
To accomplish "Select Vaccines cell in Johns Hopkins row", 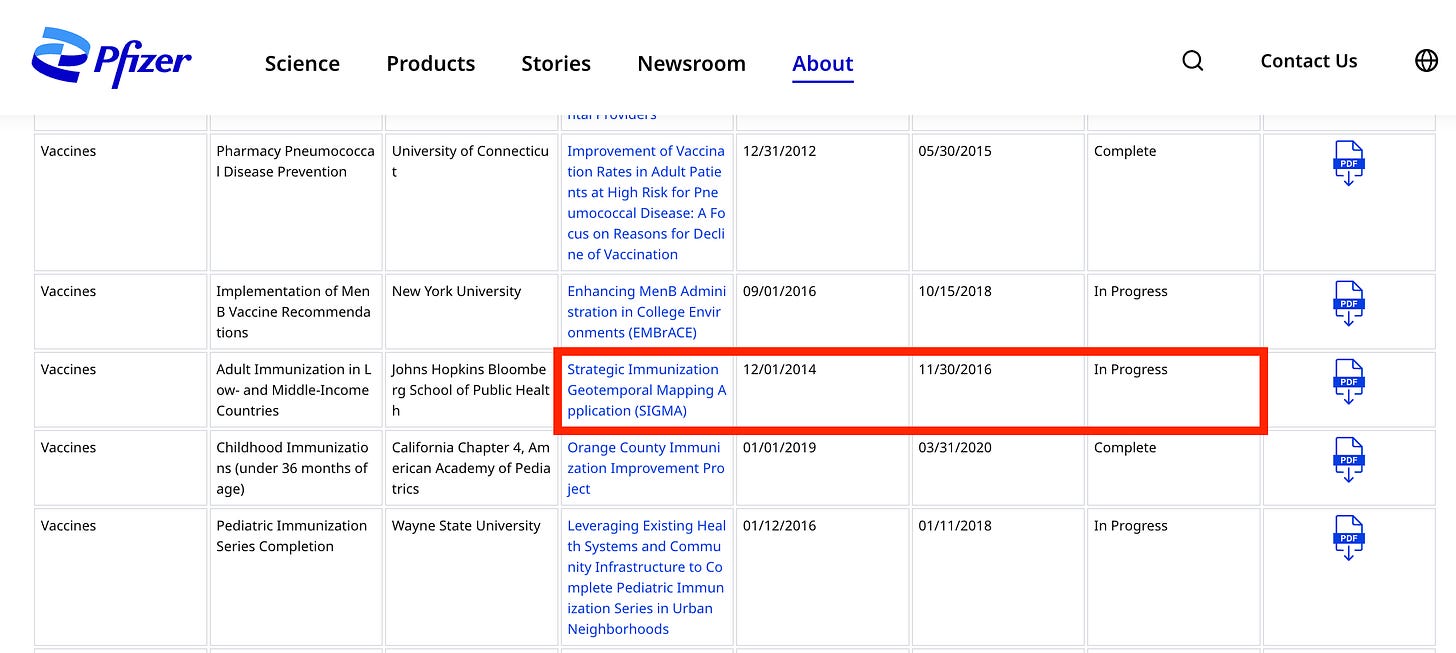I will (120, 389).
